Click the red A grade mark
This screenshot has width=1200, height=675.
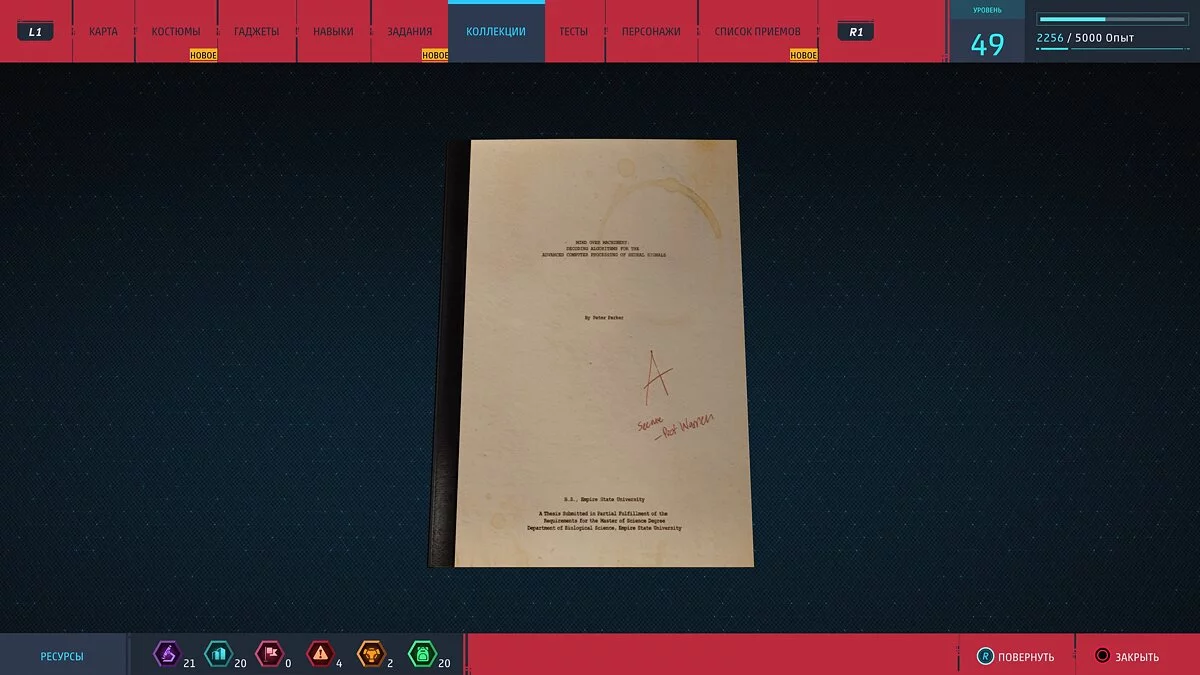656,378
